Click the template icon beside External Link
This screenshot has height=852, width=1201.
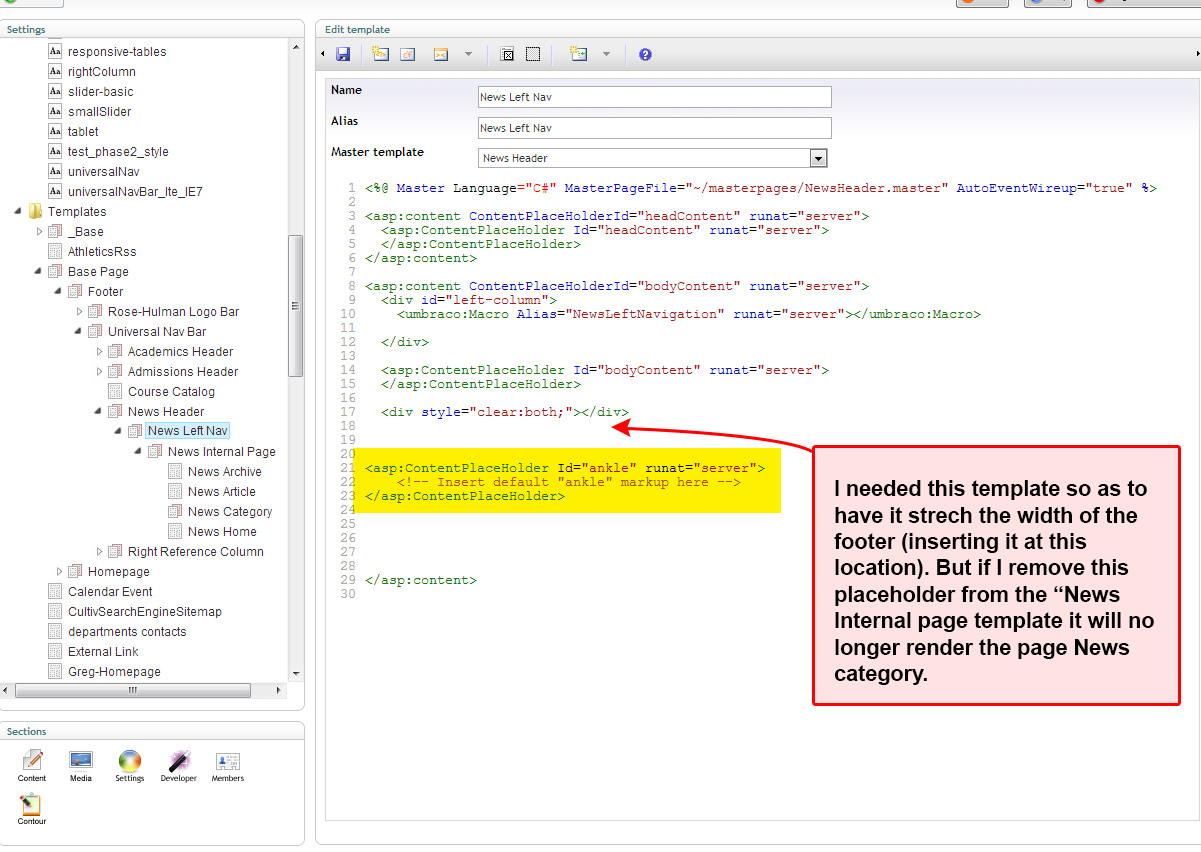point(56,651)
